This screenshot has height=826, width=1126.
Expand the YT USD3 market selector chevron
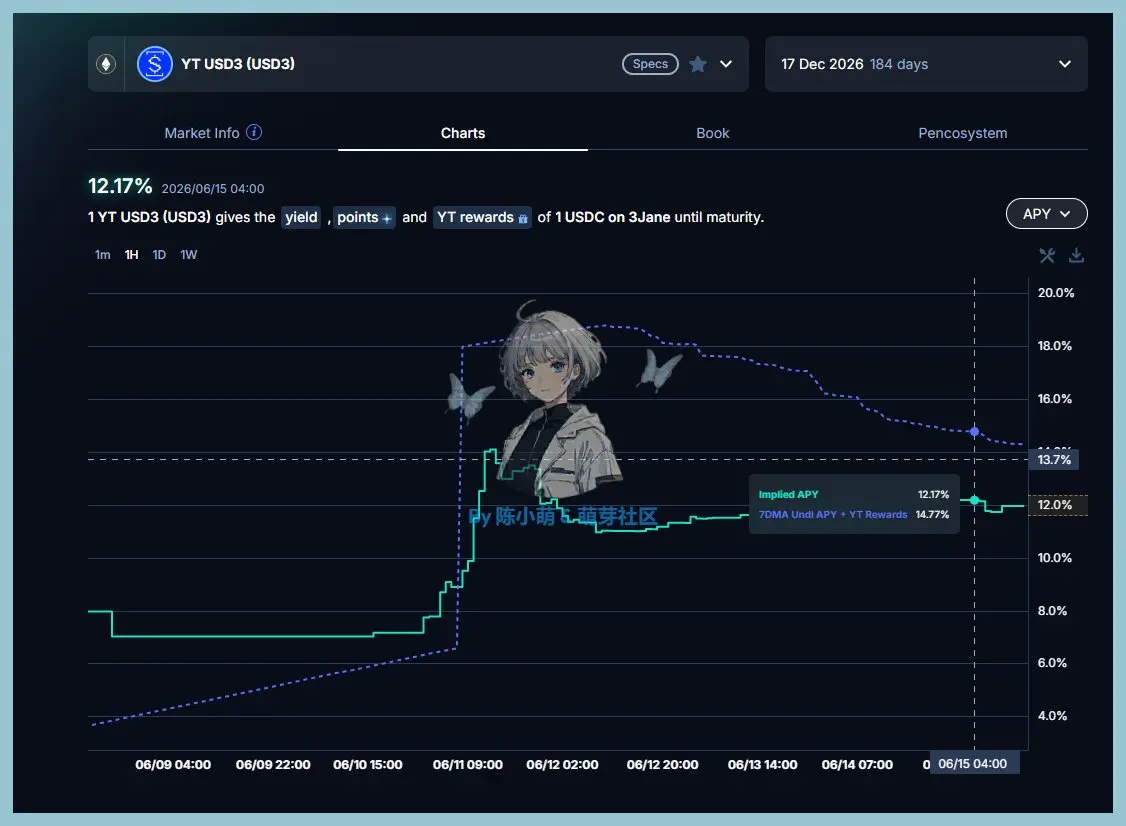coord(726,64)
